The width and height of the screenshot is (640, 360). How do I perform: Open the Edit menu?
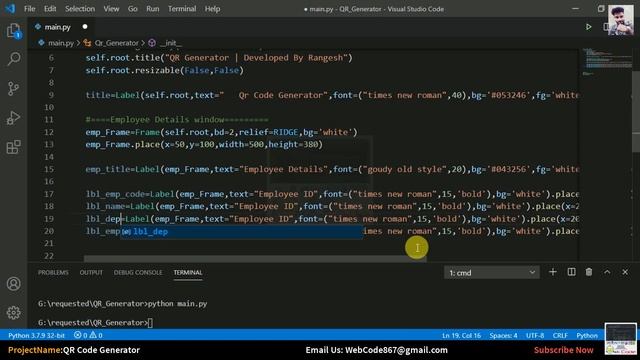(x=50, y=9)
